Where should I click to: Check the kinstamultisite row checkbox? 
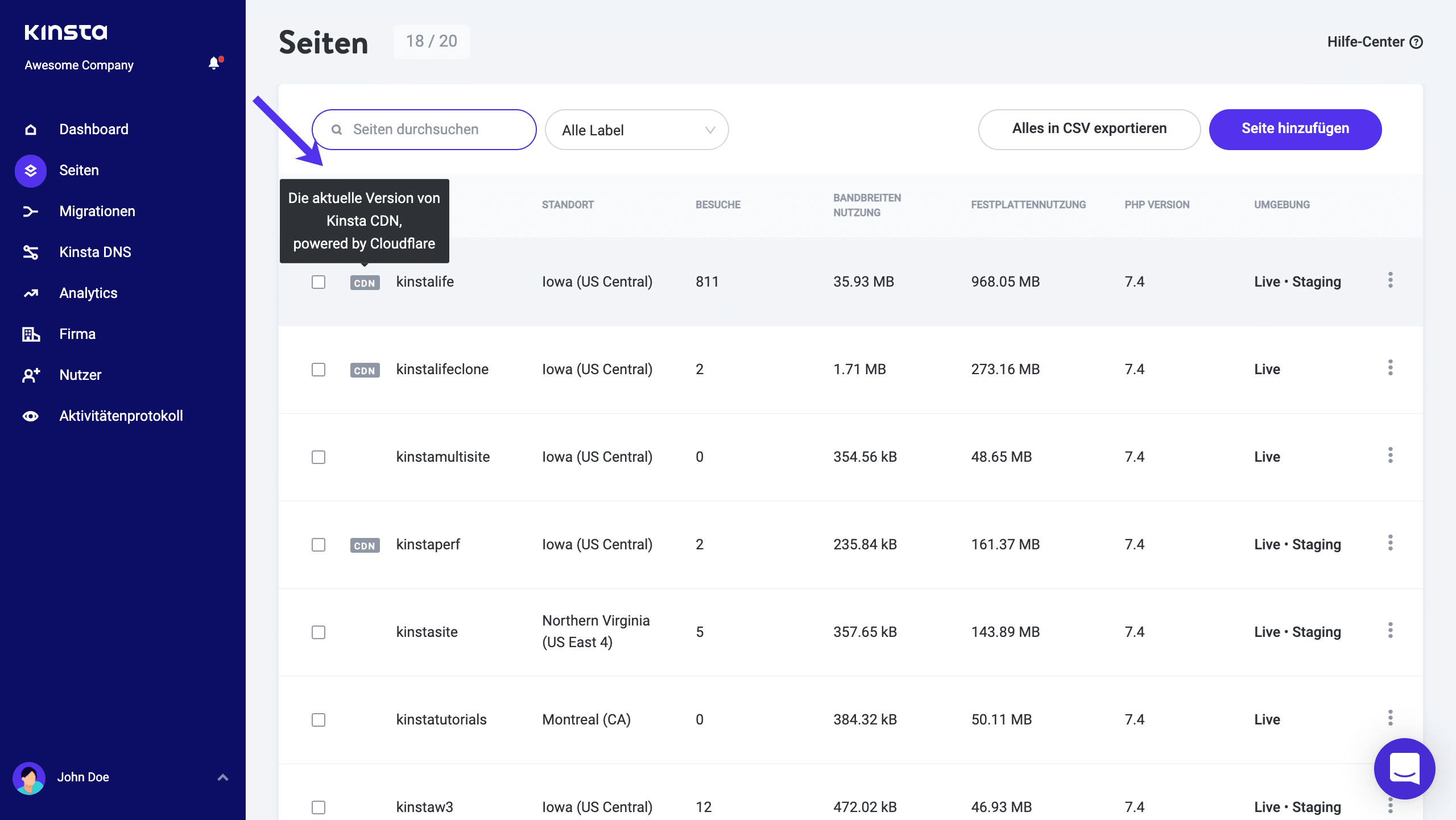(318, 457)
